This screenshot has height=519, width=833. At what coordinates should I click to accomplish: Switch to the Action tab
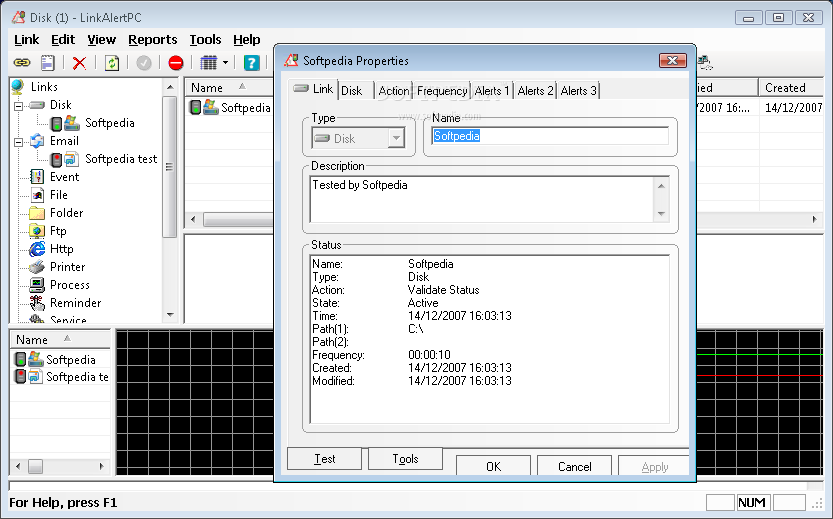coord(394,91)
